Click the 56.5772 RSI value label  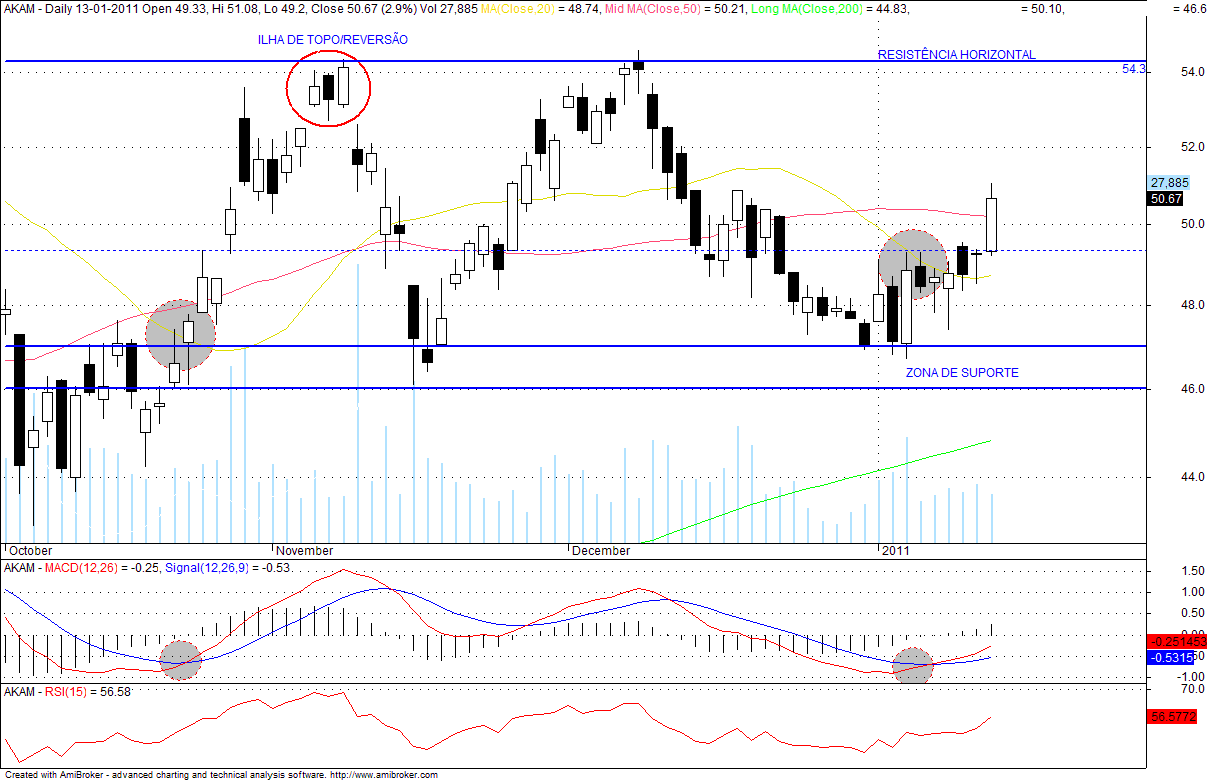click(1172, 717)
